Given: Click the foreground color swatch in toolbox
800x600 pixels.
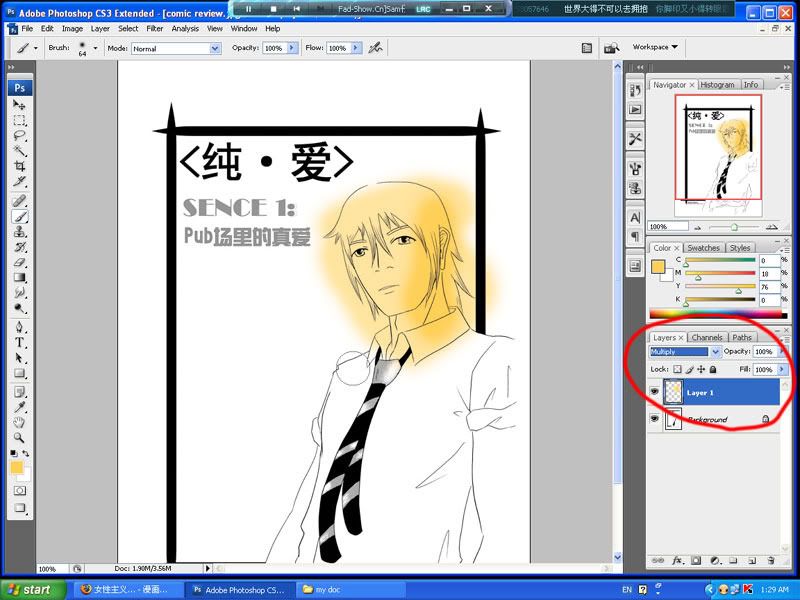Looking at the screenshot, I should pos(16,467).
